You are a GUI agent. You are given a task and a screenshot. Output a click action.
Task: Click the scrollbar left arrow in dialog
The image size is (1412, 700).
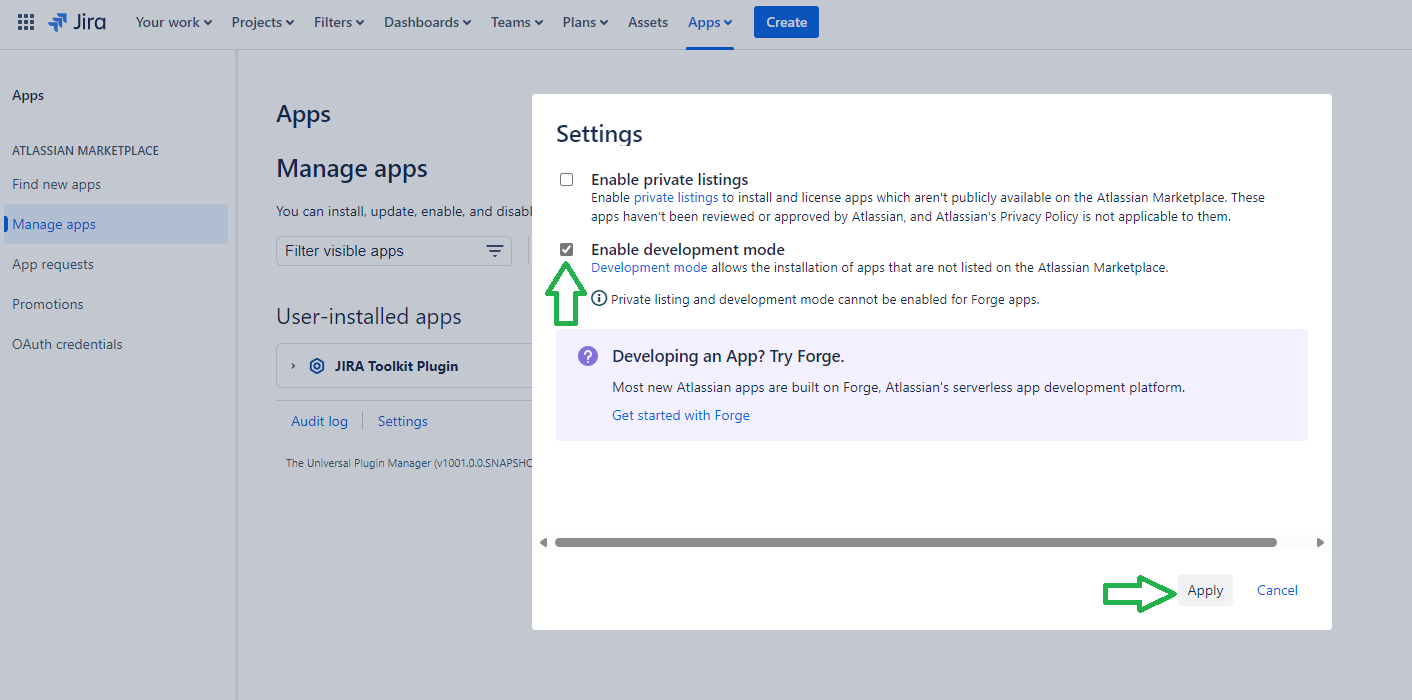pyautogui.click(x=543, y=542)
